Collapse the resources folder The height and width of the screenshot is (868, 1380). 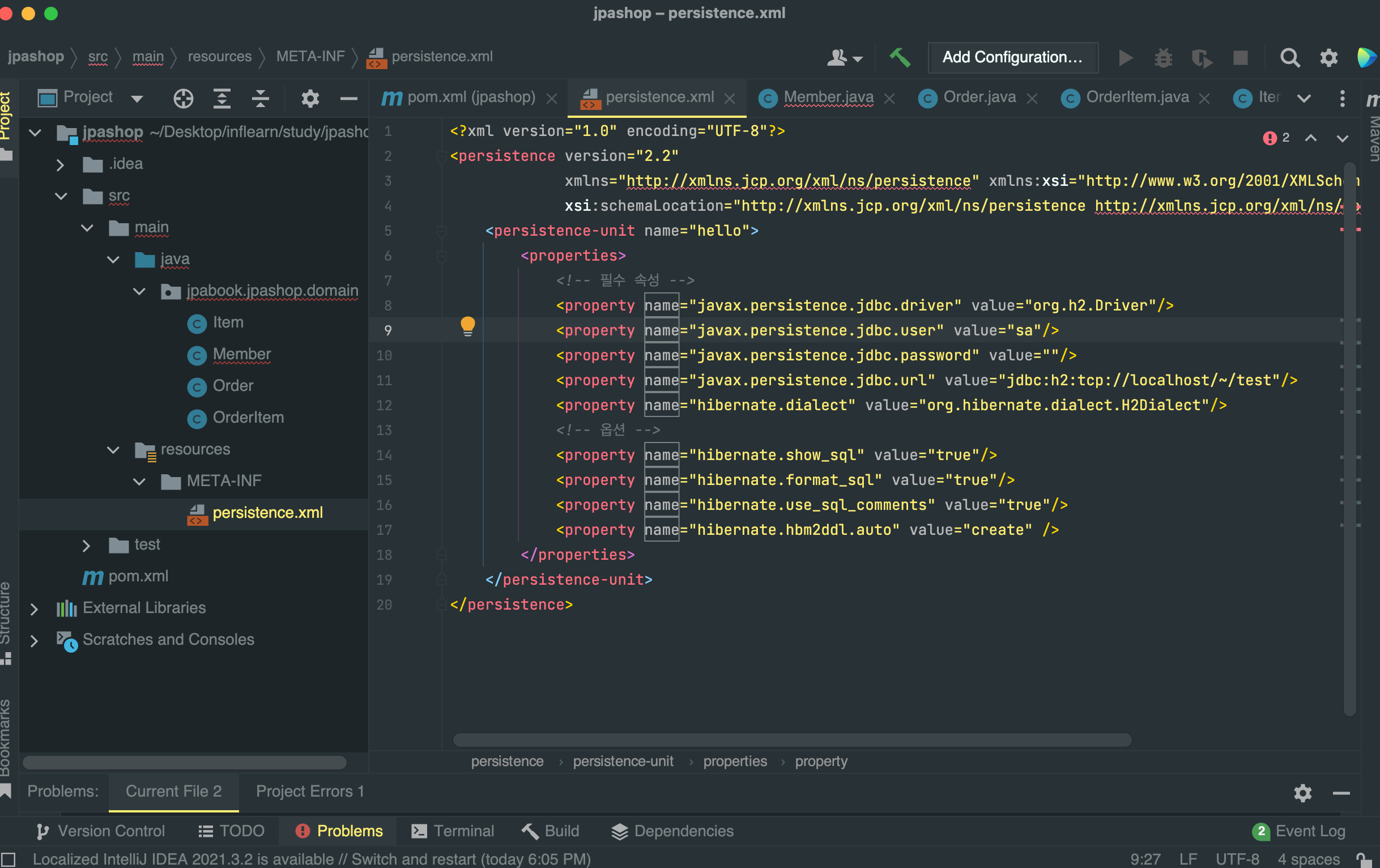[x=113, y=450]
